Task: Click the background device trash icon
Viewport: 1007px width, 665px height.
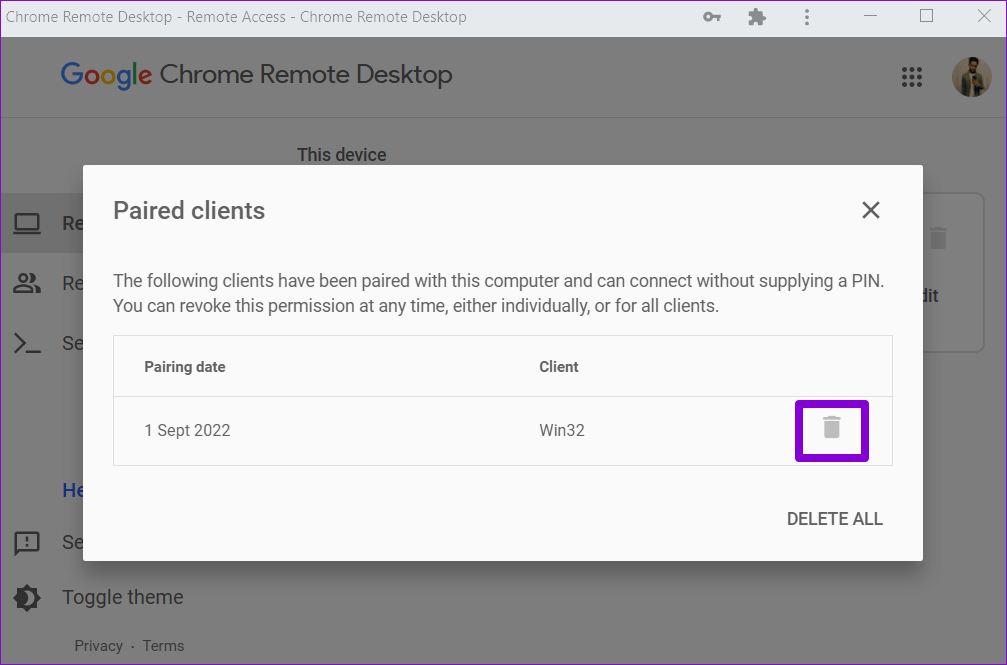Action: tap(938, 238)
